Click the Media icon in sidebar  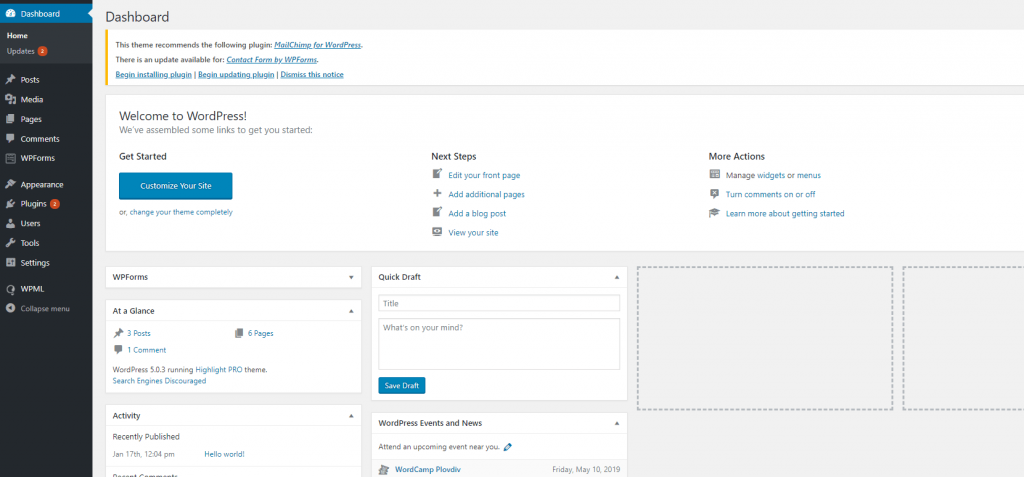(x=10, y=99)
